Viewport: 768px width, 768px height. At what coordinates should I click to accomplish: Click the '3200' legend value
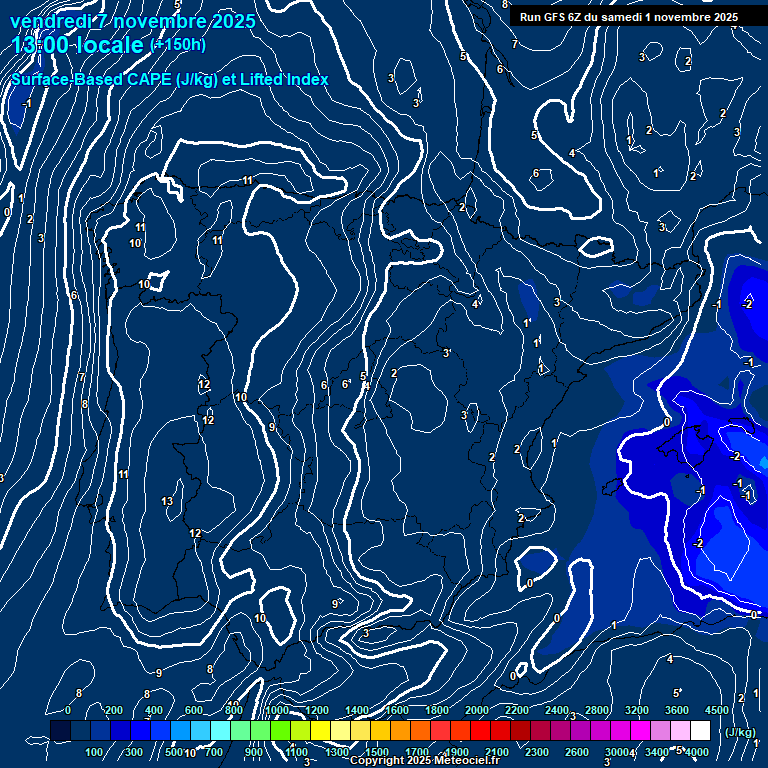click(637, 710)
